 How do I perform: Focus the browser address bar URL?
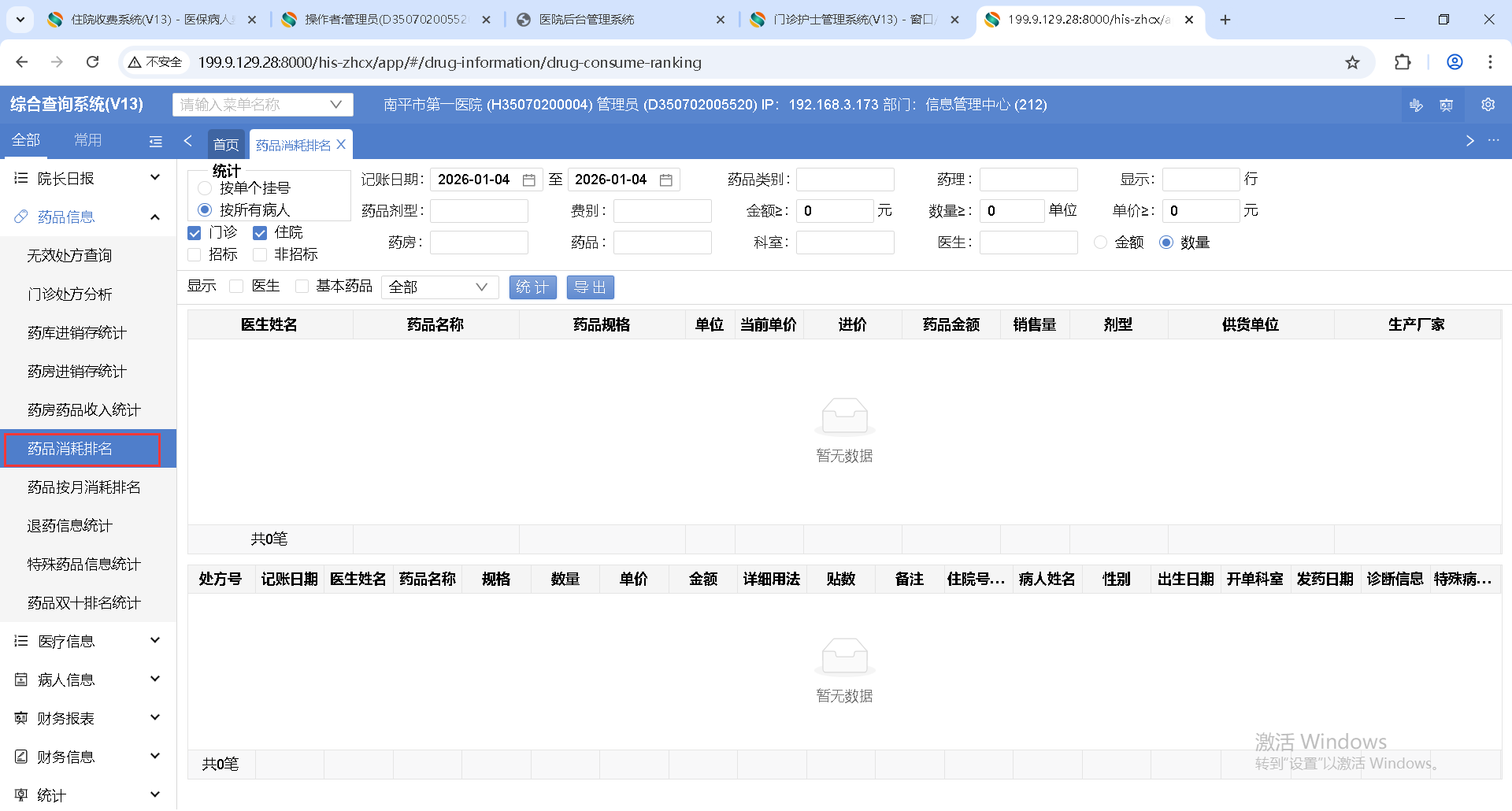[x=450, y=62]
